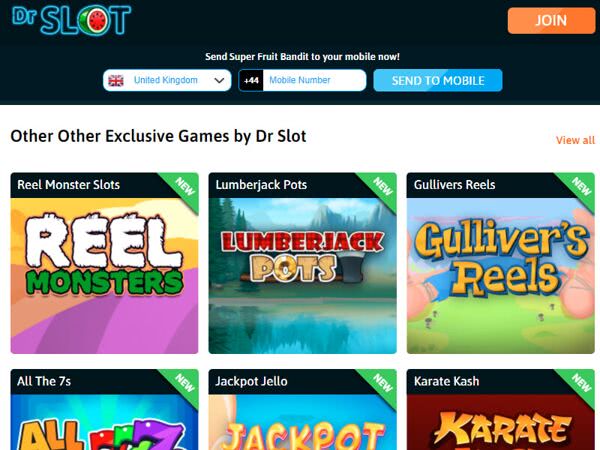Click the Dr Slot watermelon logo

(x=71, y=20)
